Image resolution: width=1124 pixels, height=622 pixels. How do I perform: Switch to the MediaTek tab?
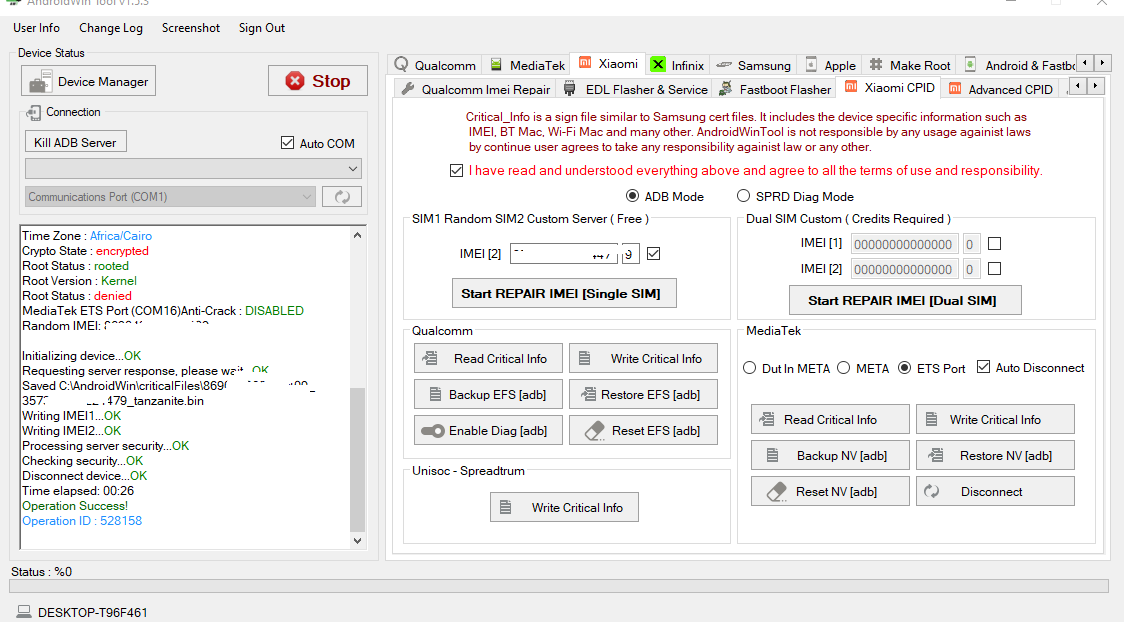click(528, 65)
